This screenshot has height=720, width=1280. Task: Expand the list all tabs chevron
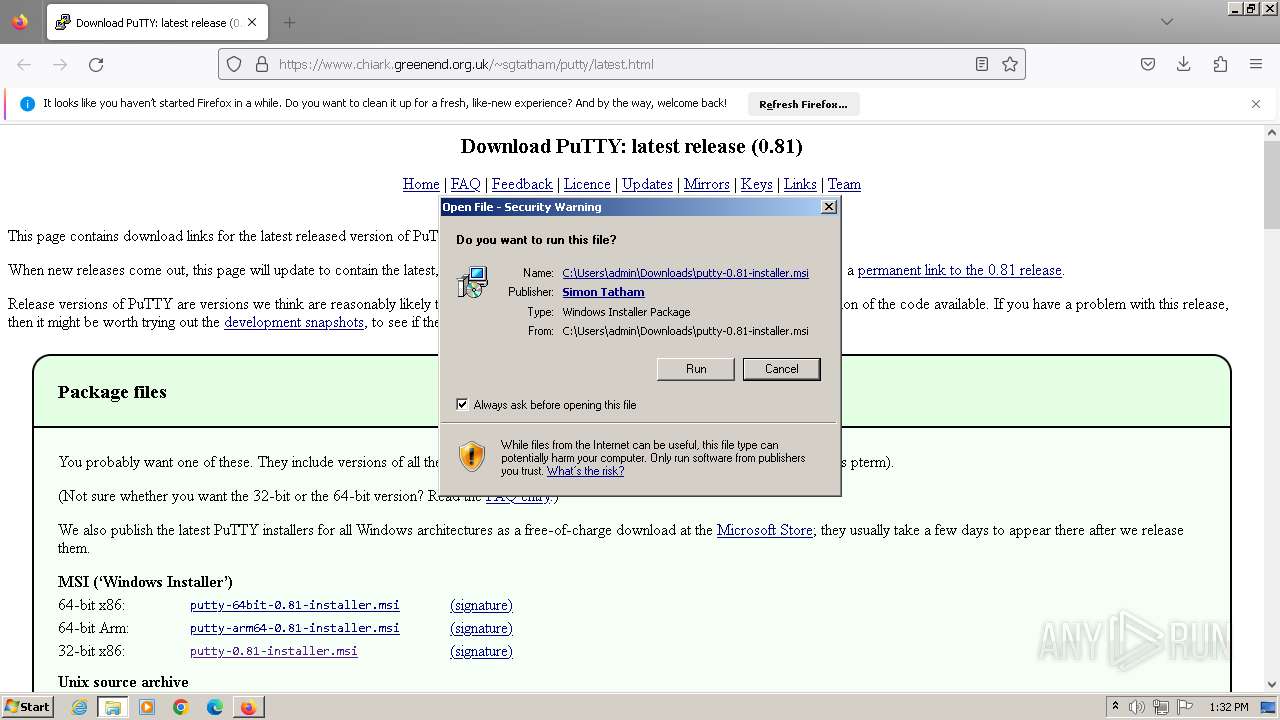pos(1166,22)
